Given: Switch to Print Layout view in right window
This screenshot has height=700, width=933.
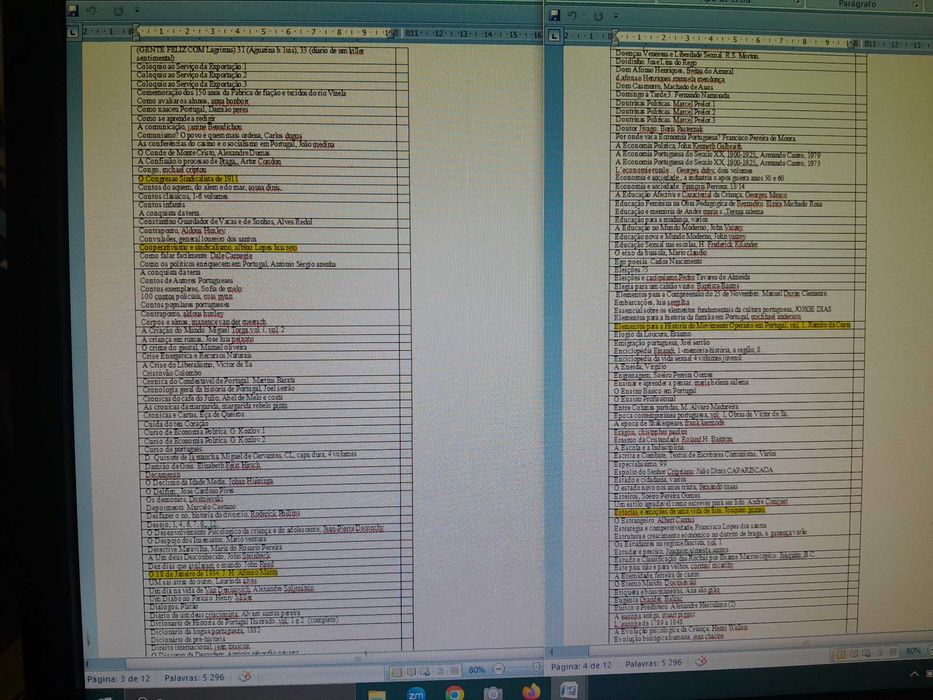Looking at the screenshot, I should point(840,654).
